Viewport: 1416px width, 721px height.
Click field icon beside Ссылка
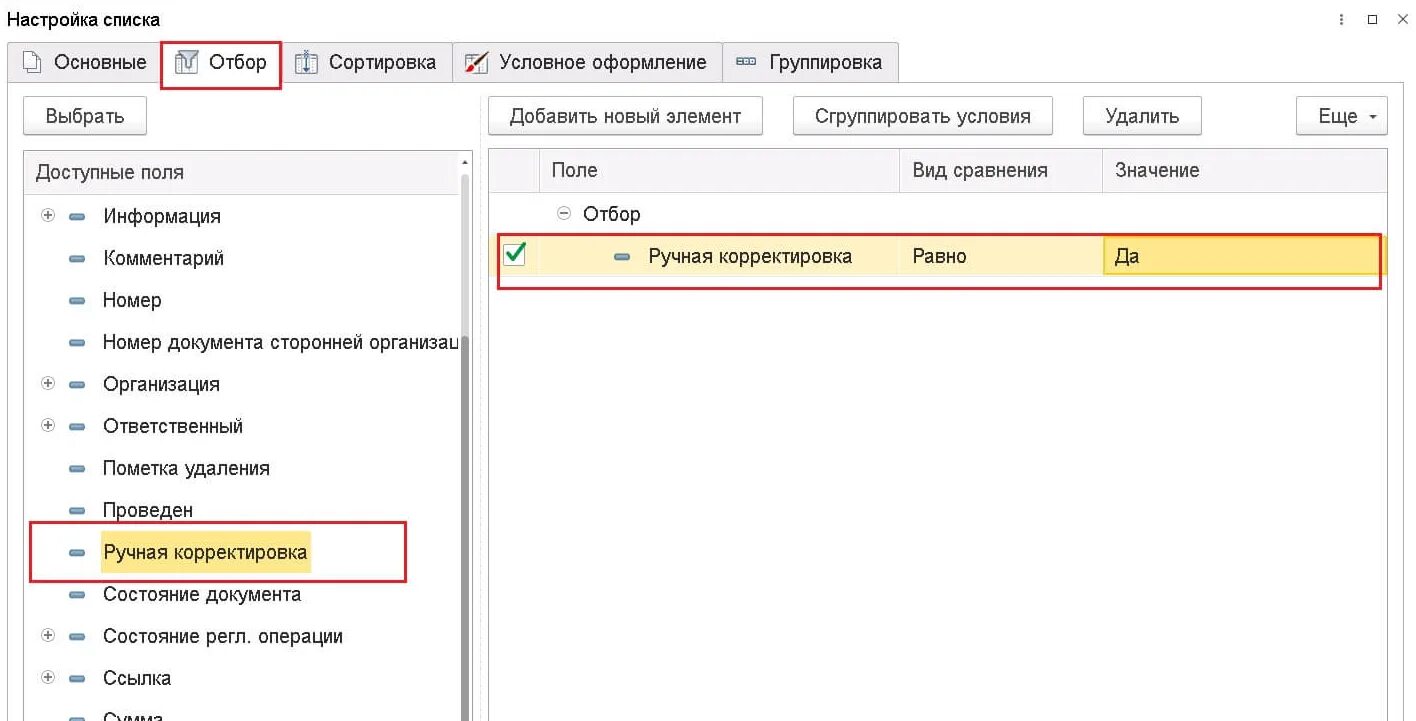click(77, 679)
